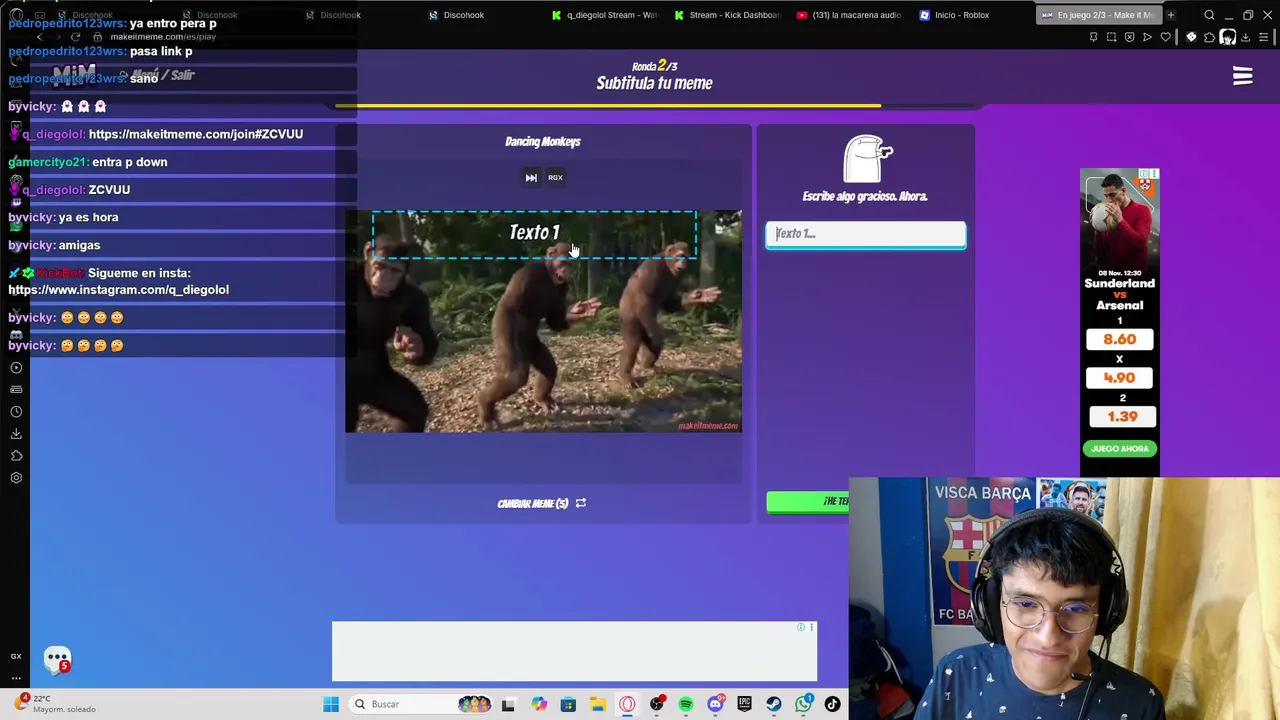Click the browser downloads arrow in toolbar

pos(1245,37)
